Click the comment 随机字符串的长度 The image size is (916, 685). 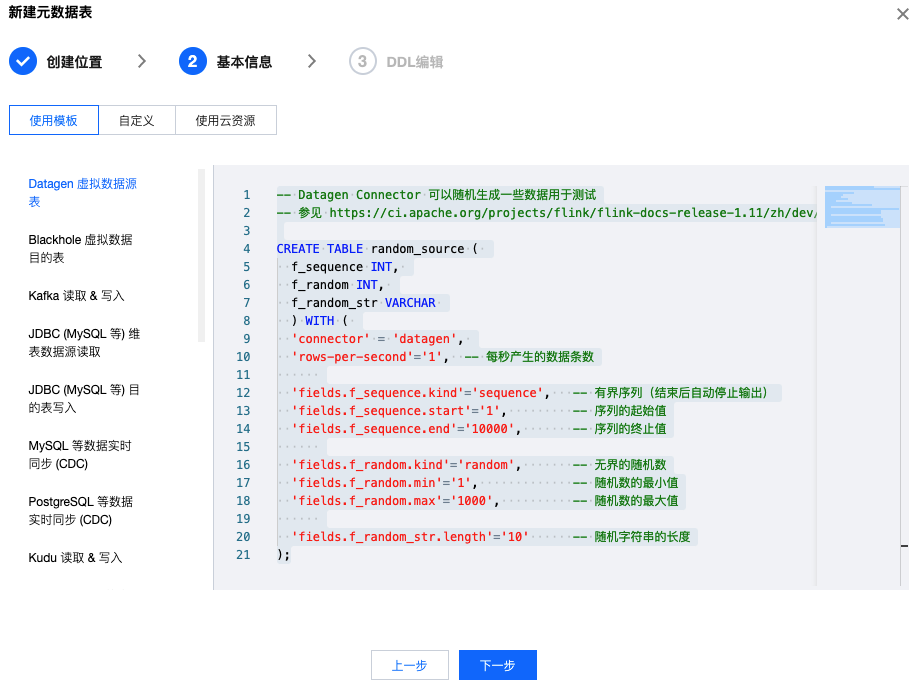coord(643,537)
